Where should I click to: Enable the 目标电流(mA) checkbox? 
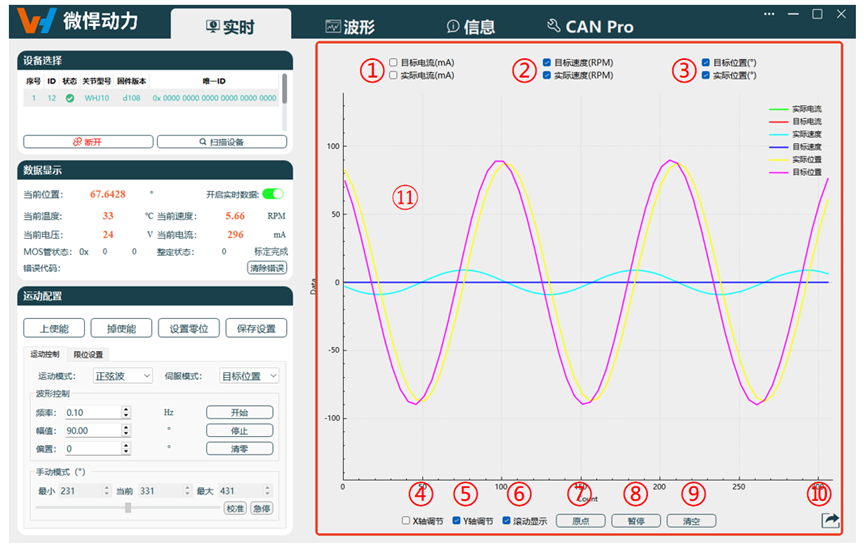click(393, 62)
